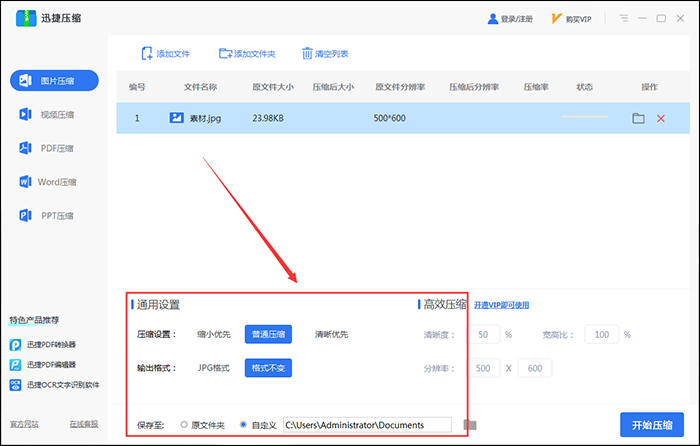Open 迅捷PDF转换器 recommendation
700x446 pixels.
click(43, 345)
